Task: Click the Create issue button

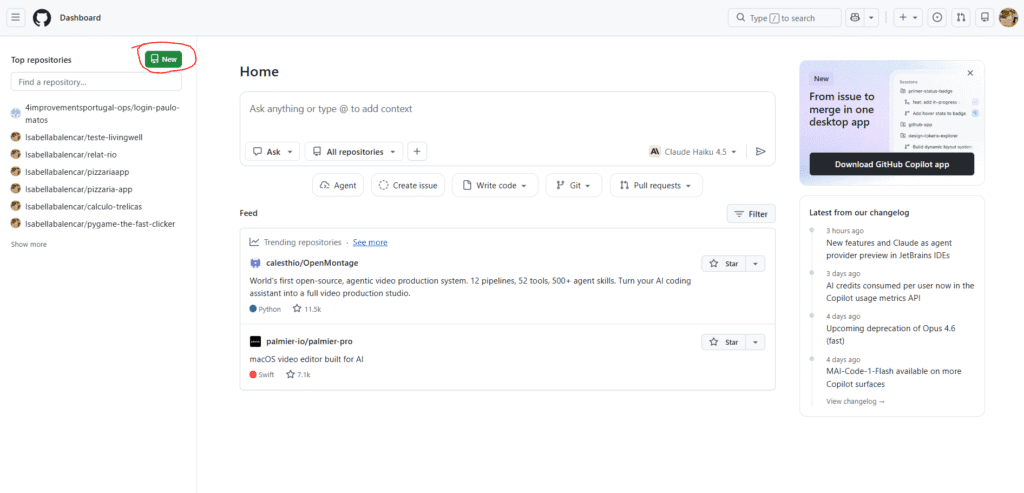Action: tap(408, 185)
